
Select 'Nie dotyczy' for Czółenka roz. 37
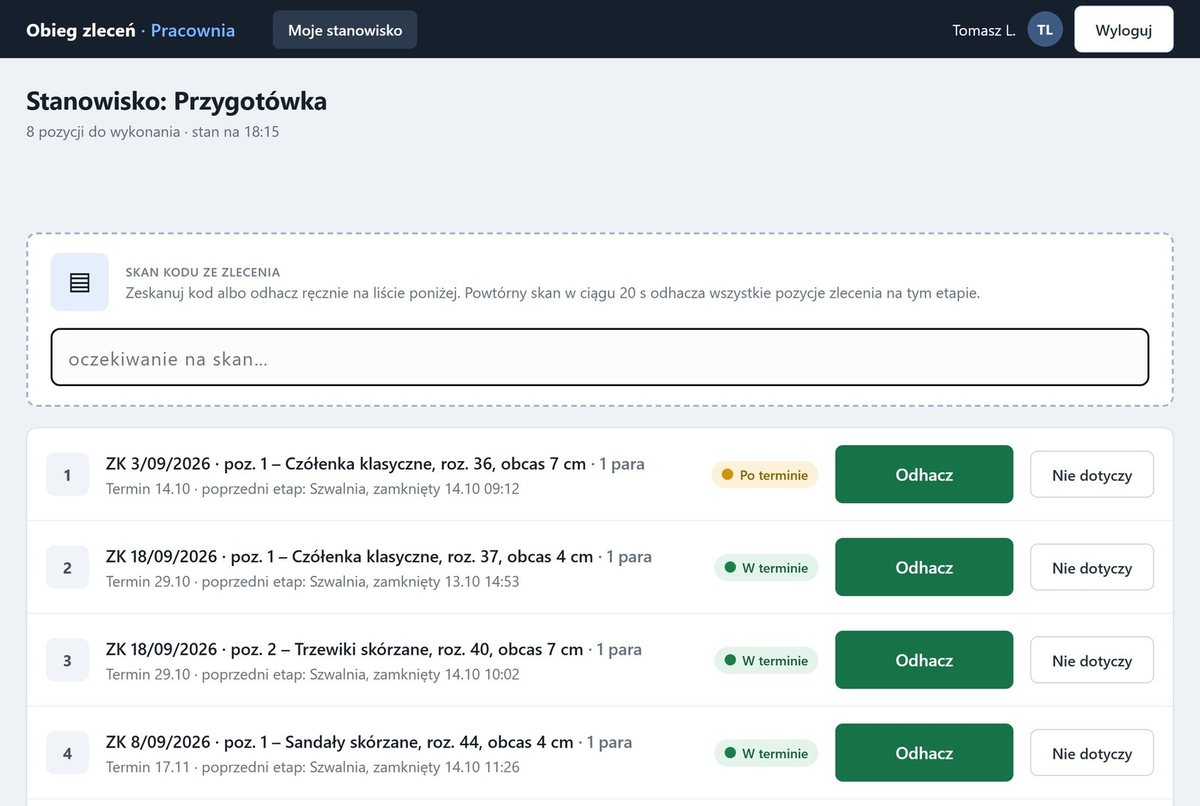[x=1092, y=568]
